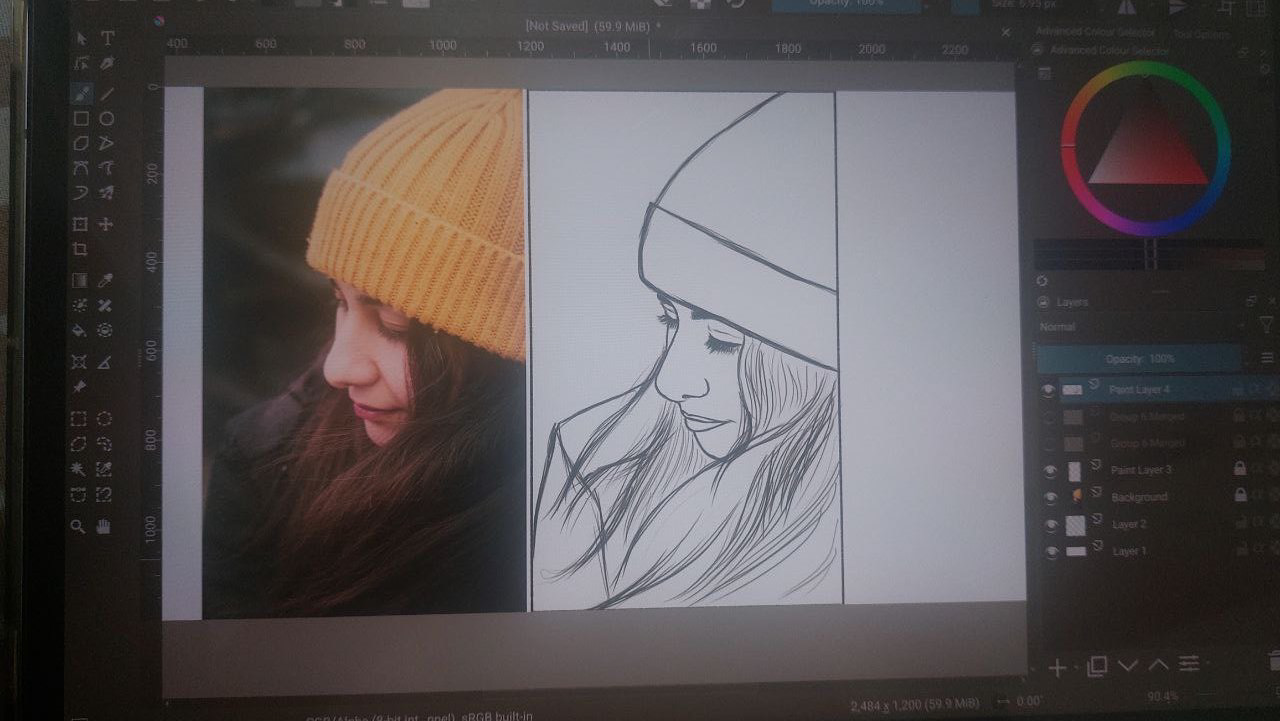The width and height of the screenshot is (1280, 721).
Task: Select the Contiguous Selection wand tool
Action: pyautogui.click(x=80, y=469)
